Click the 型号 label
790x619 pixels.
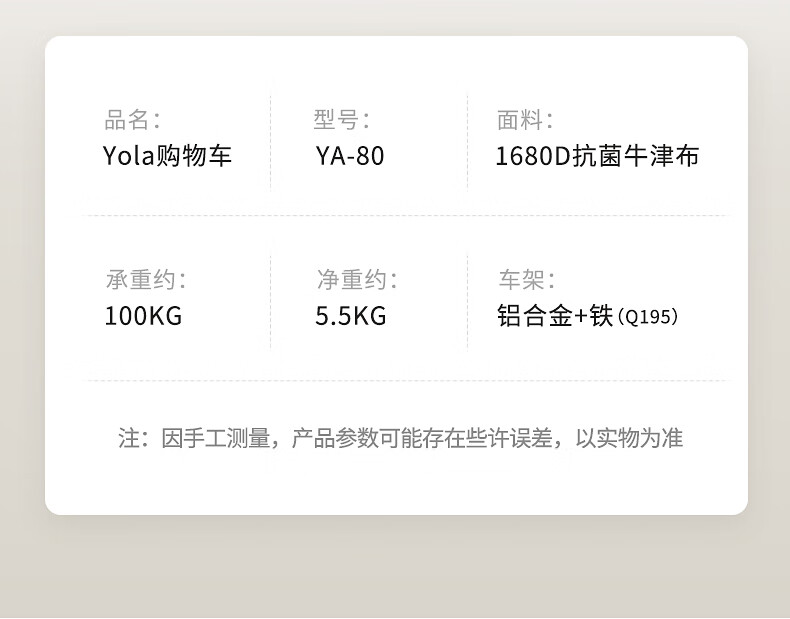(341, 121)
